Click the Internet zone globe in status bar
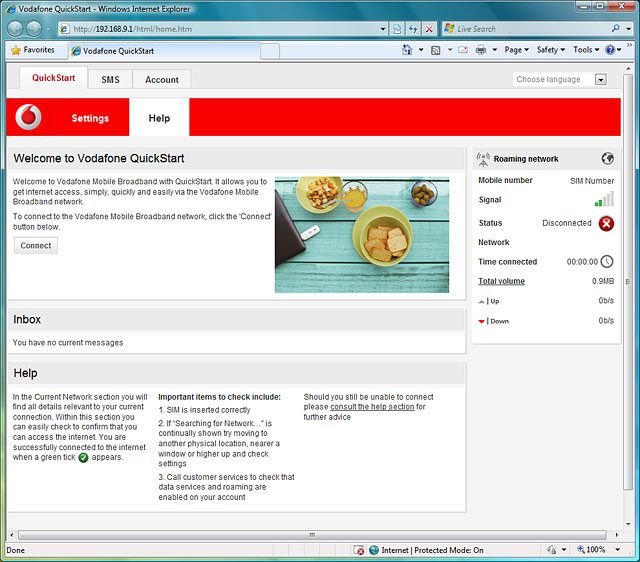The width and height of the screenshot is (640, 562). 374,550
